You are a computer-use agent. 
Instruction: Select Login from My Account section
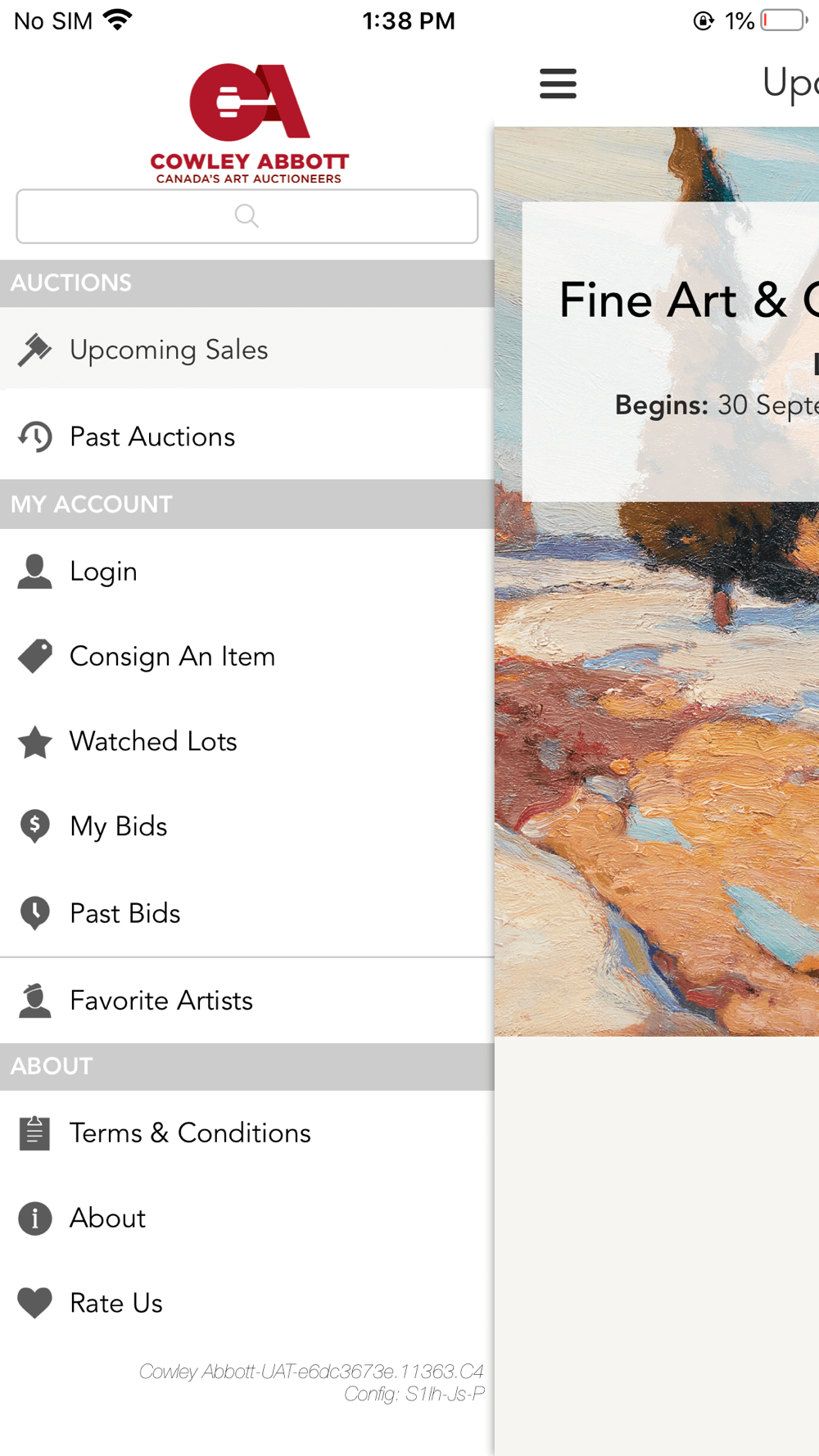pyautogui.click(x=247, y=571)
